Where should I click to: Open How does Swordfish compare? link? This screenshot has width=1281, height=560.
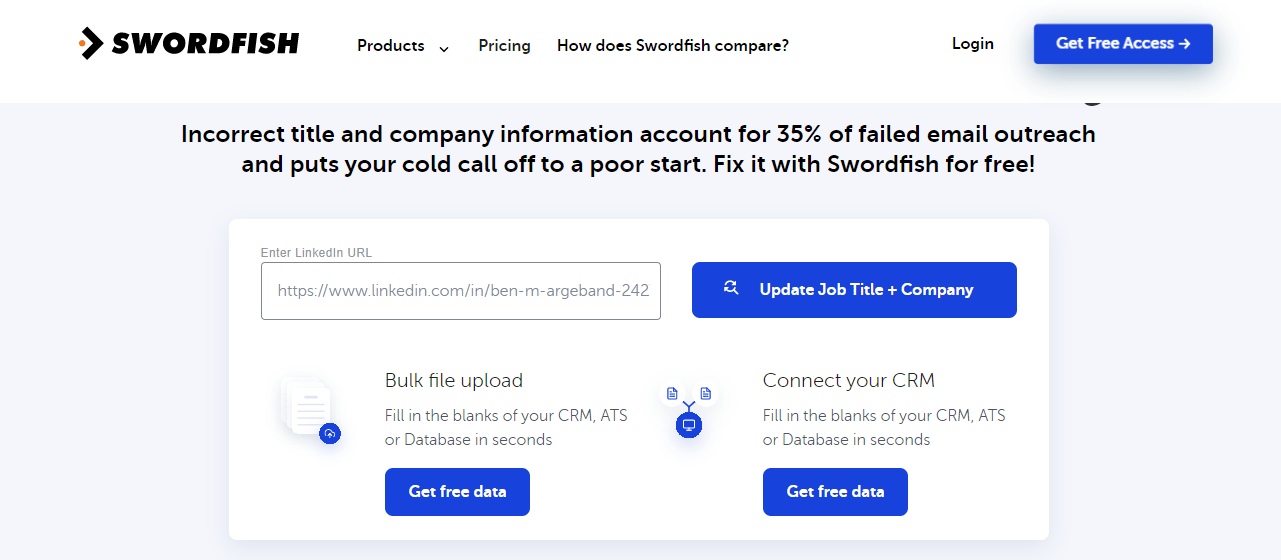tap(673, 46)
